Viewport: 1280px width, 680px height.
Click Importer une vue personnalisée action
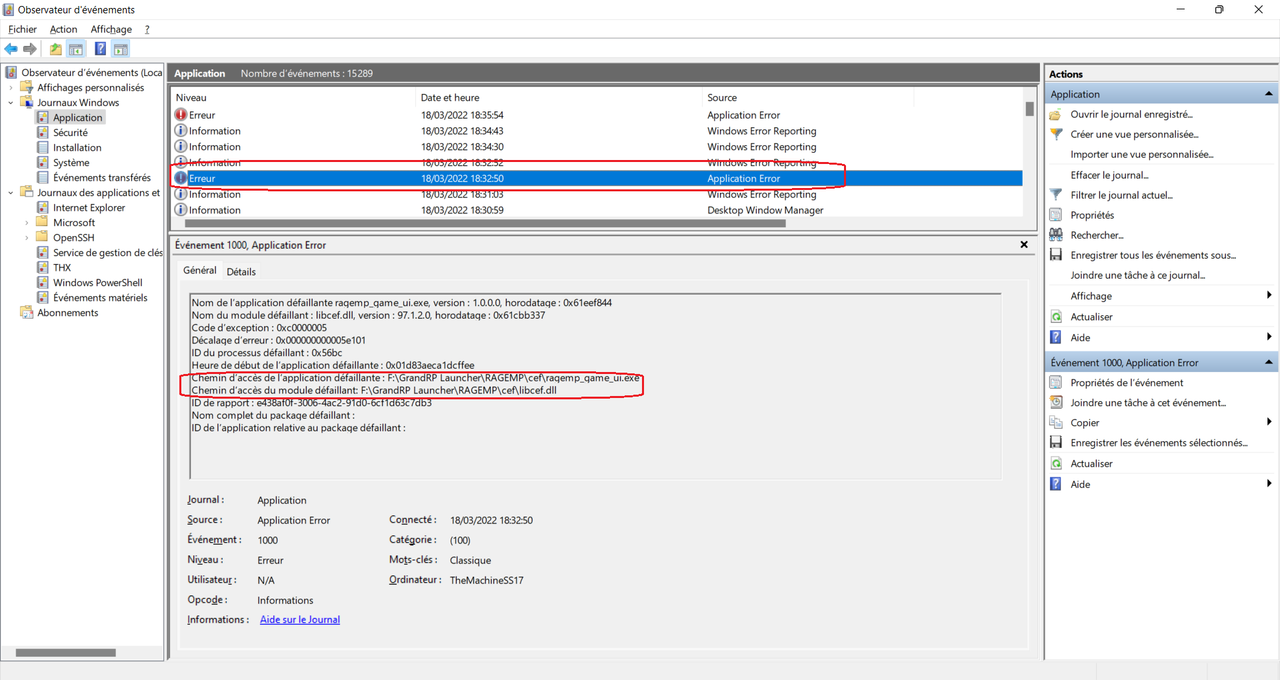(x=1142, y=154)
